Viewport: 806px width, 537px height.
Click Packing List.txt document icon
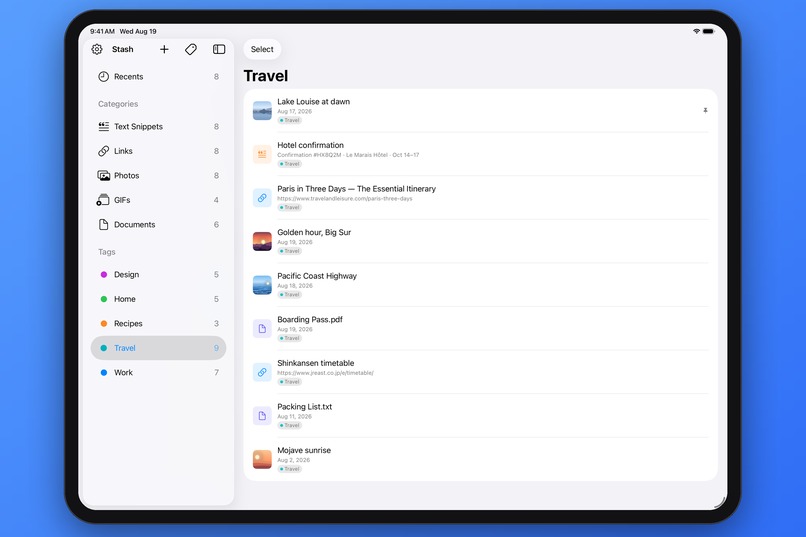(262, 416)
